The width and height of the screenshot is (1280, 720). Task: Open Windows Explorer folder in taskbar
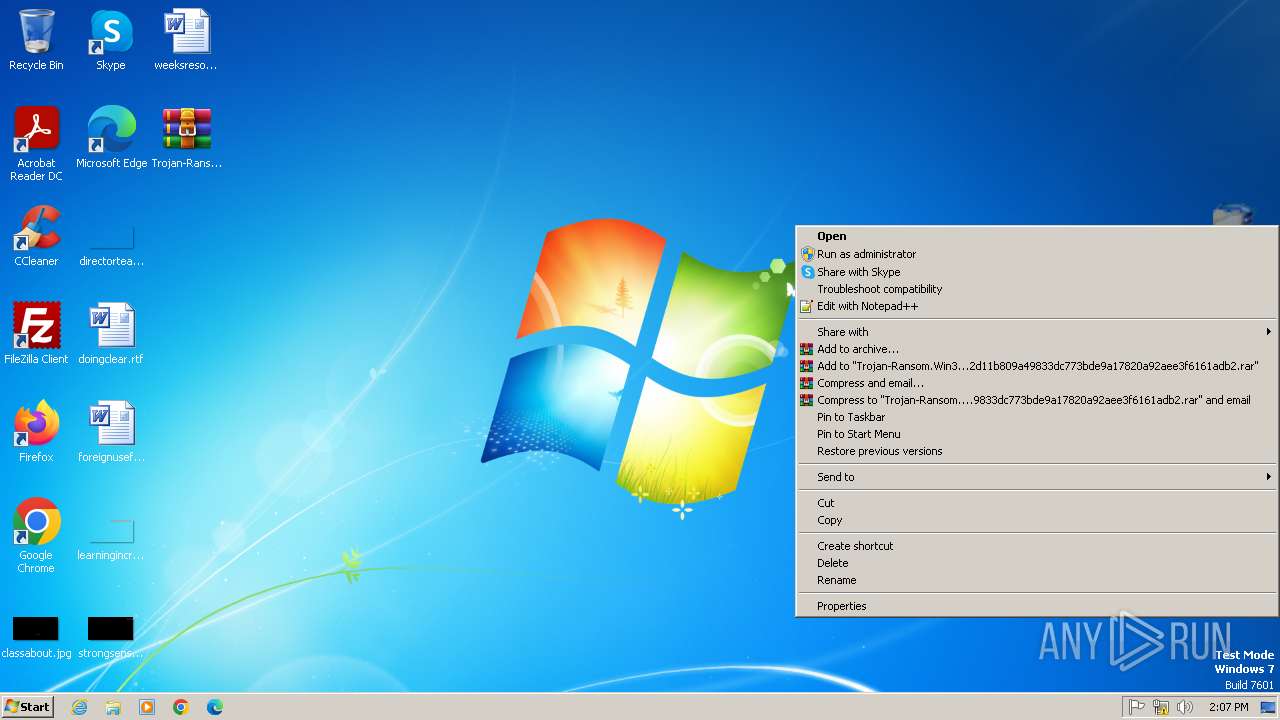tap(113, 707)
